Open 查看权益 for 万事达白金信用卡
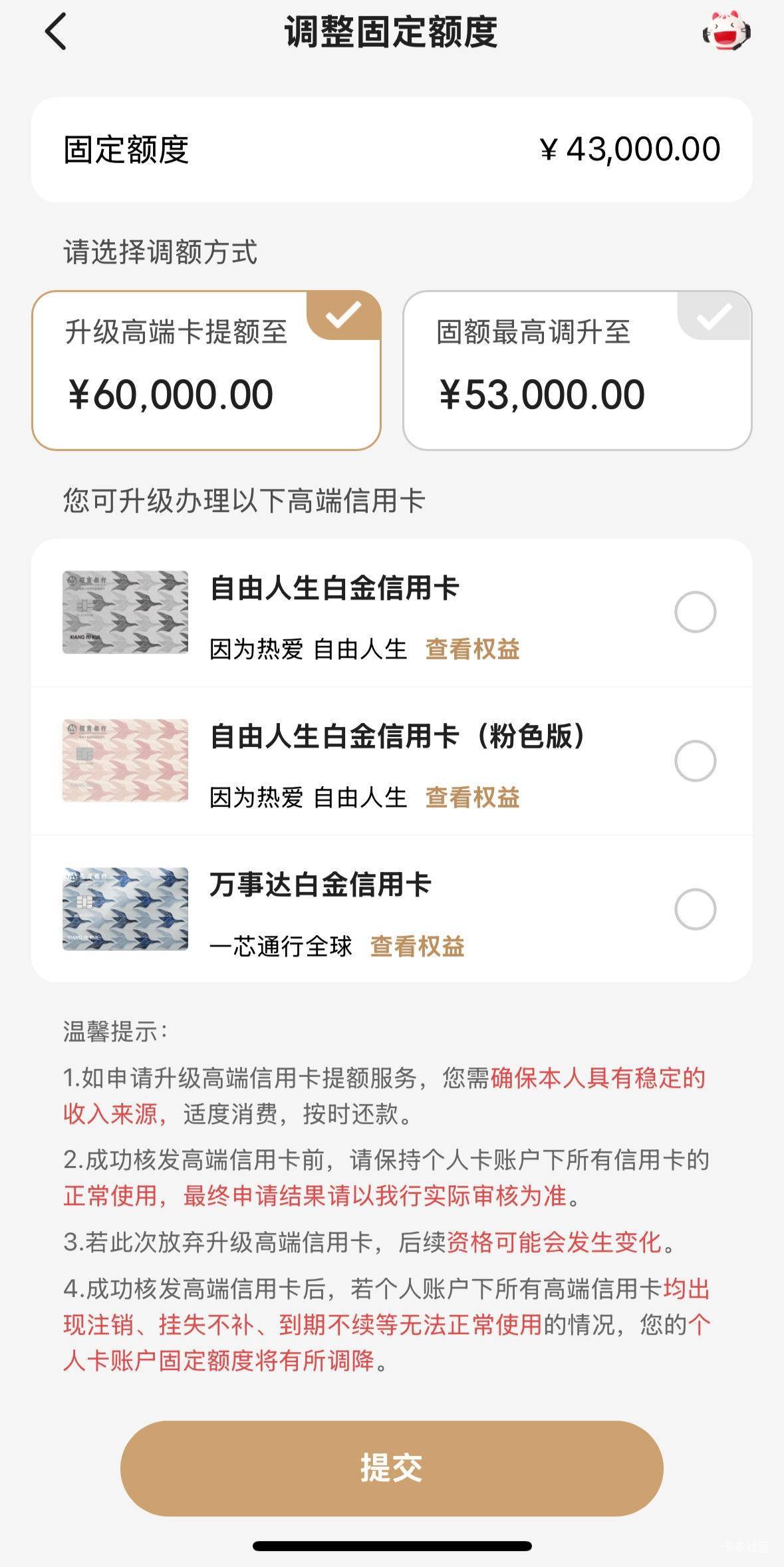The width and height of the screenshot is (784, 1567). pos(417,946)
